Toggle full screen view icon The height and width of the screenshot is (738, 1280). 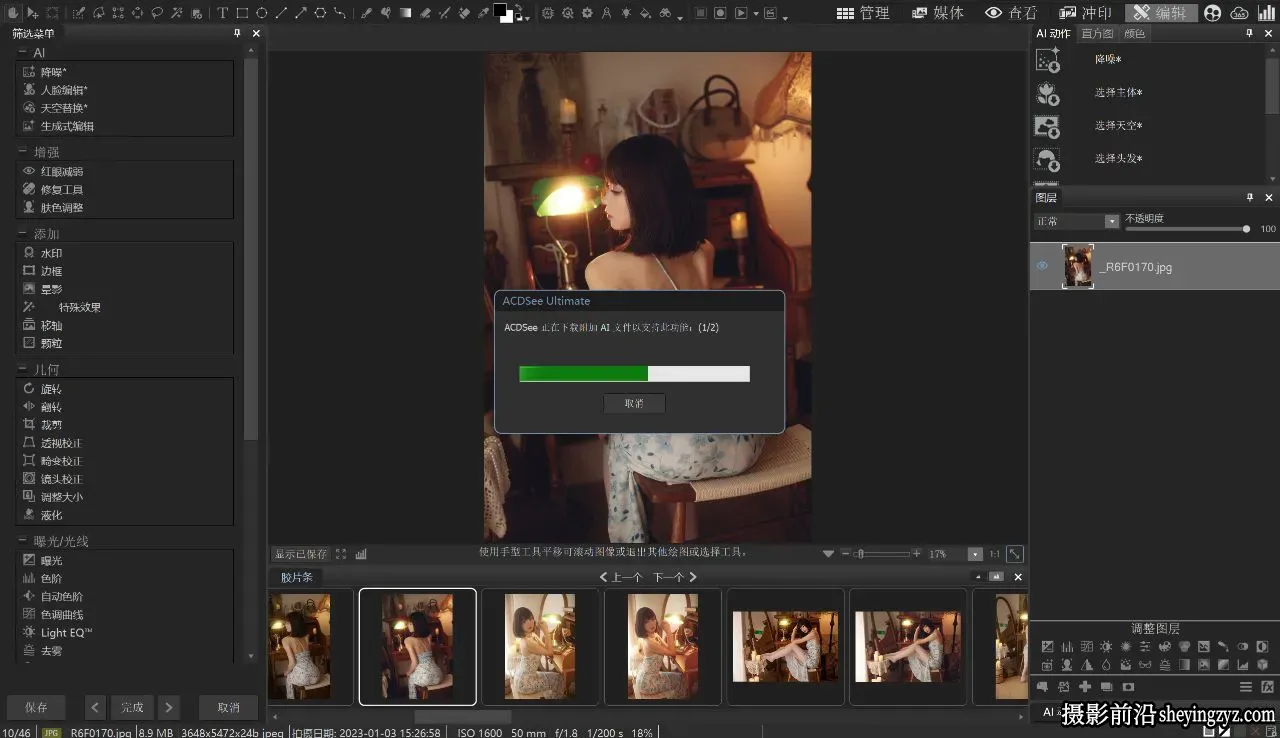coord(341,553)
